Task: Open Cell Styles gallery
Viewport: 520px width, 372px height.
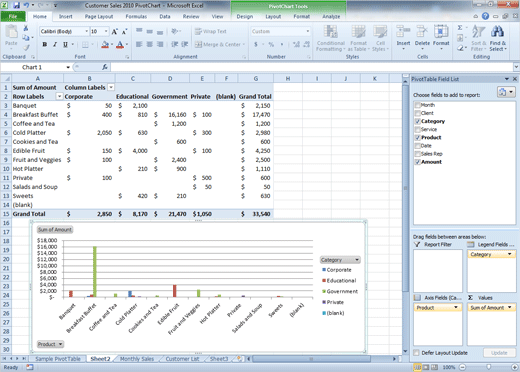Action: tap(380, 38)
